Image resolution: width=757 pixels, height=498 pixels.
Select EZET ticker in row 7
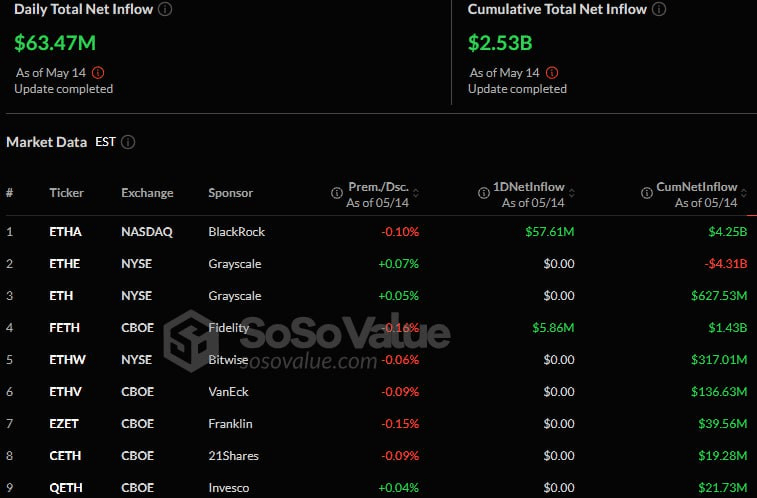(64, 424)
